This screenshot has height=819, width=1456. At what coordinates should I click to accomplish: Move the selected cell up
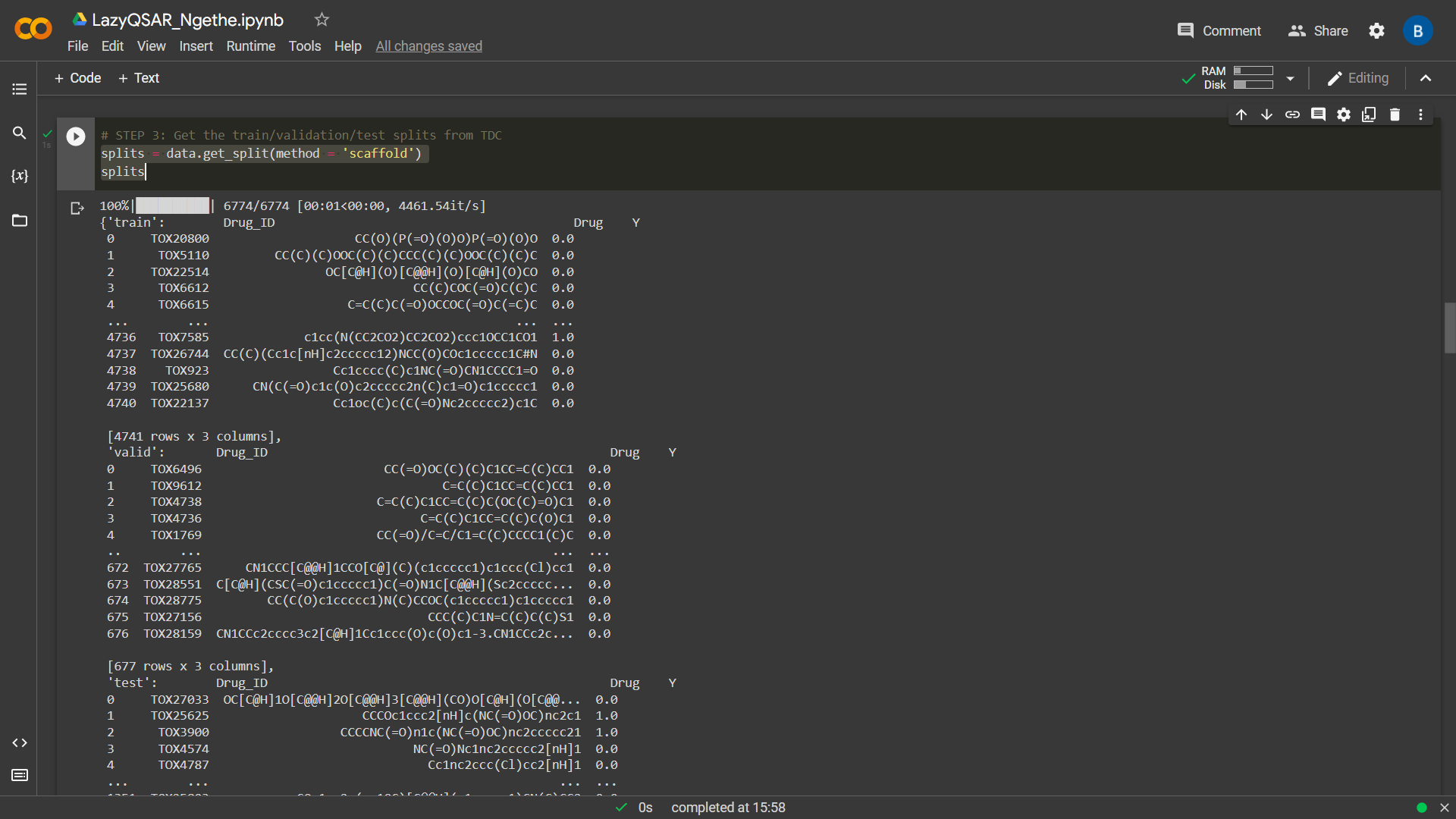[1241, 115]
